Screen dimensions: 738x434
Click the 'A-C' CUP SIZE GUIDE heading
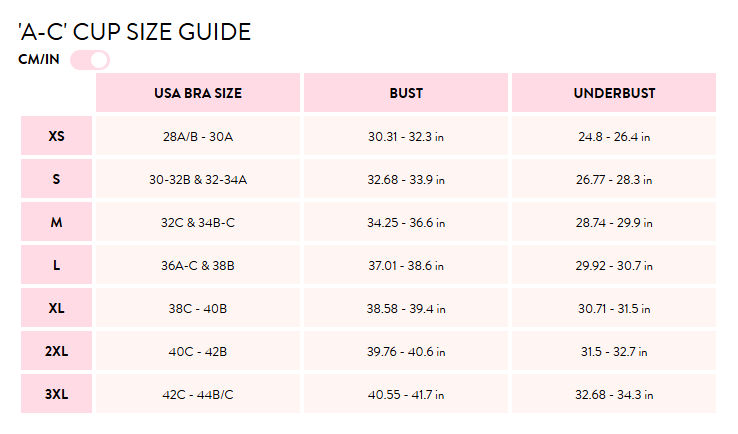tap(135, 32)
